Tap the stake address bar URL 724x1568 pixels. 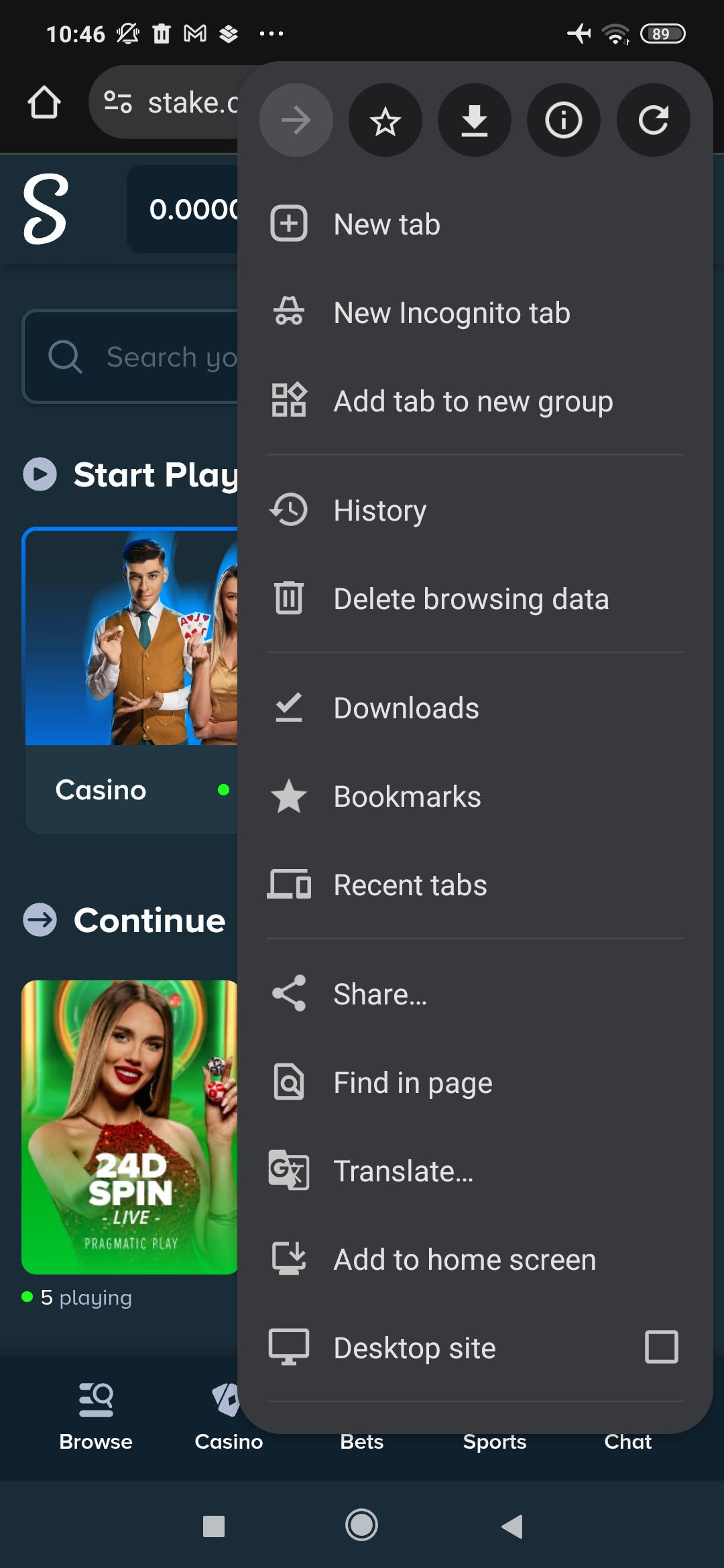click(193, 103)
